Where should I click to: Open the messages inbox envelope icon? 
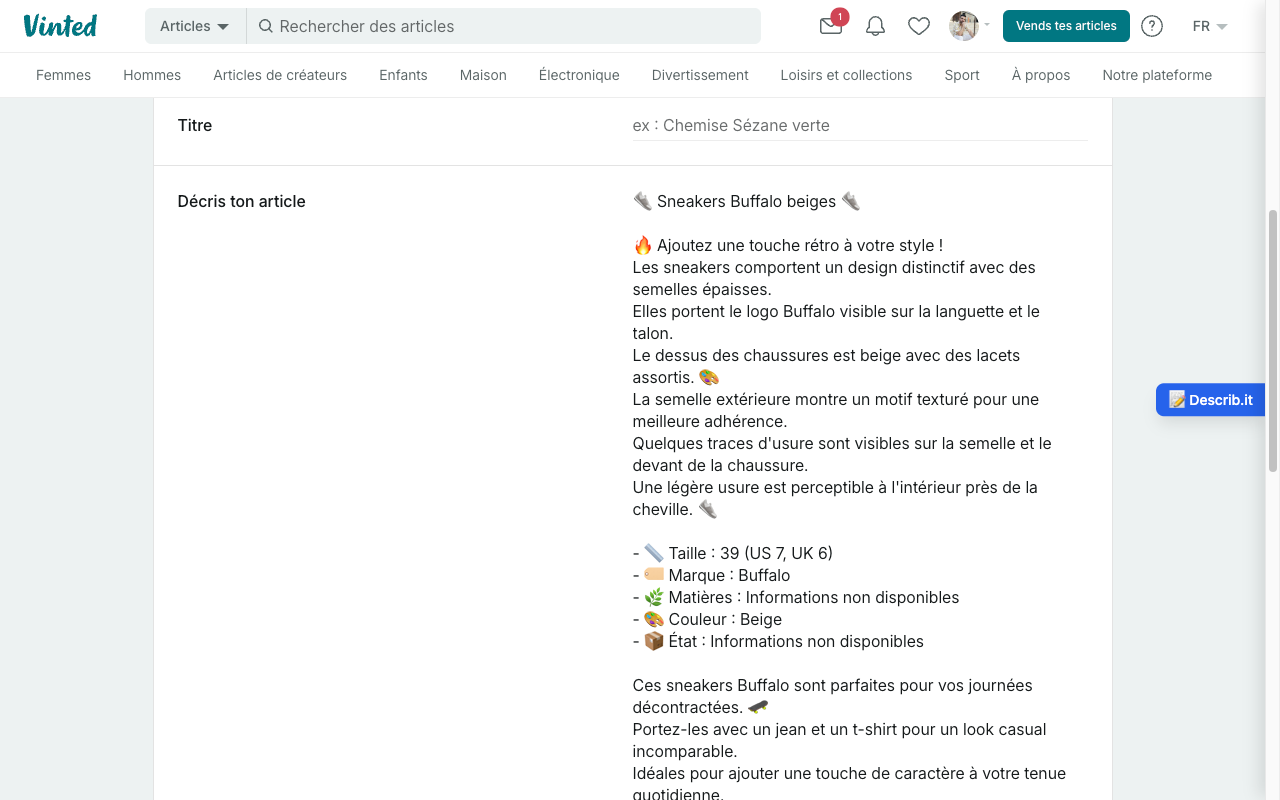coord(831,26)
